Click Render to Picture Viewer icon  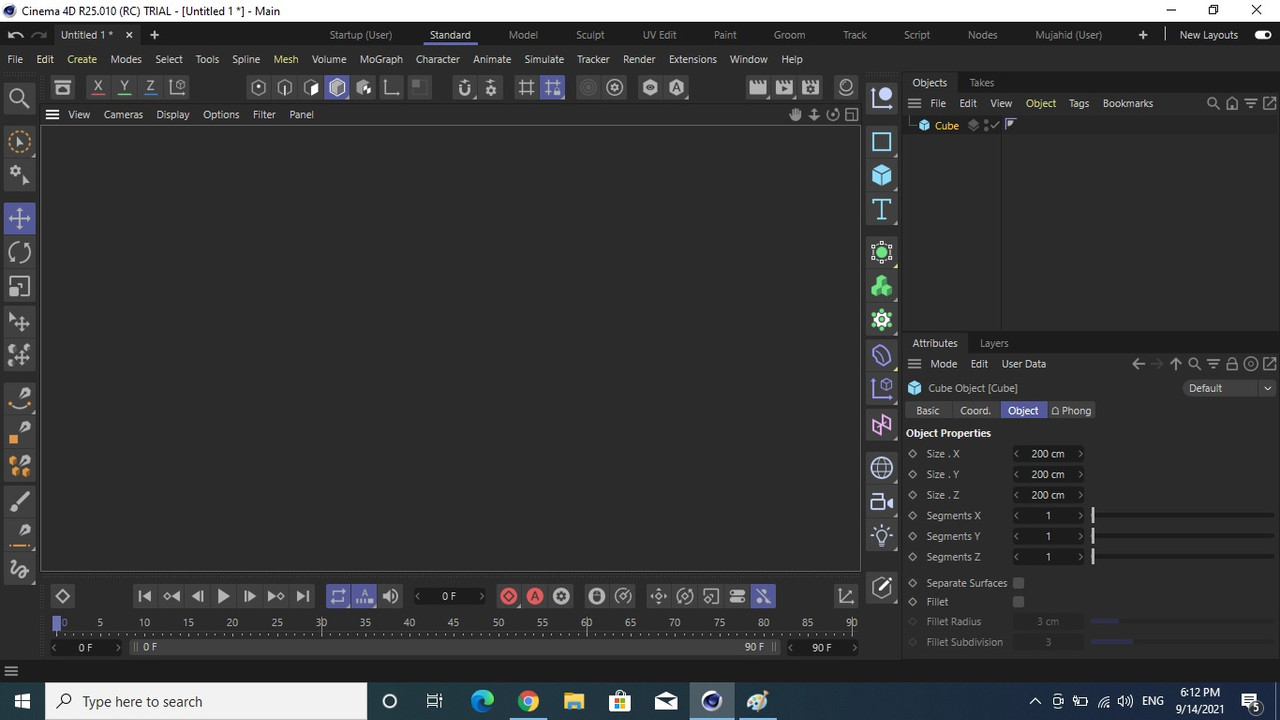784,88
